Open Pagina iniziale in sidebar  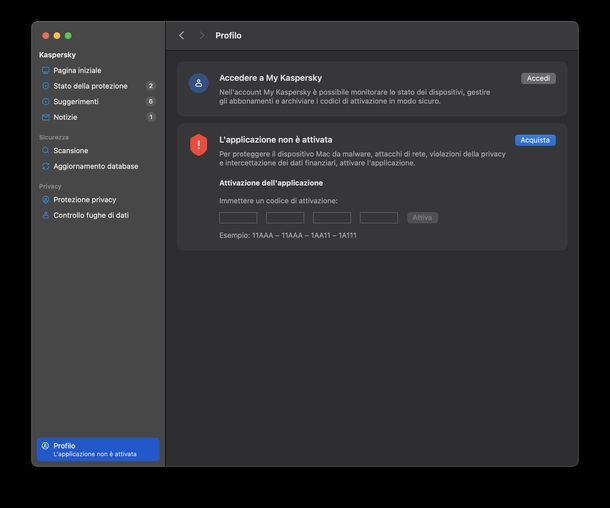pos(98,70)
